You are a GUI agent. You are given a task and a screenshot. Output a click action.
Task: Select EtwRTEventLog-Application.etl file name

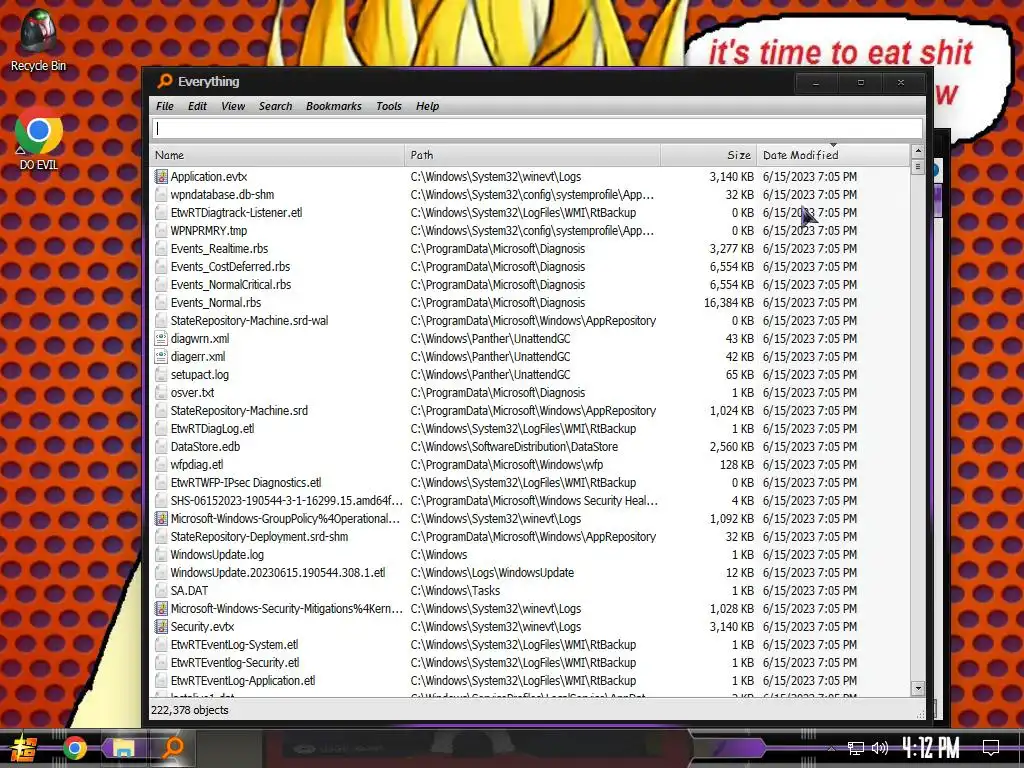pos(243,680)
